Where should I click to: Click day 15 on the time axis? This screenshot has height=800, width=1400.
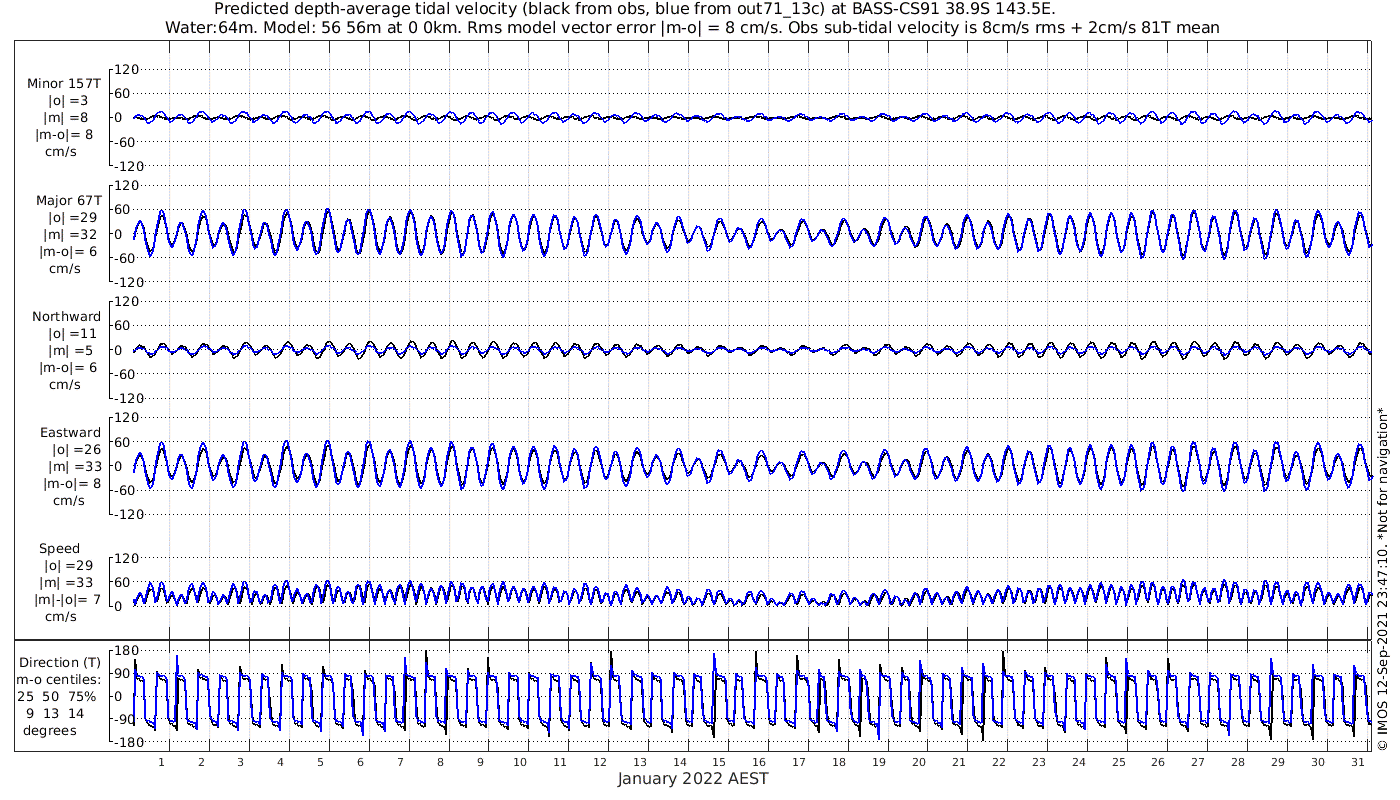(719, 762)
